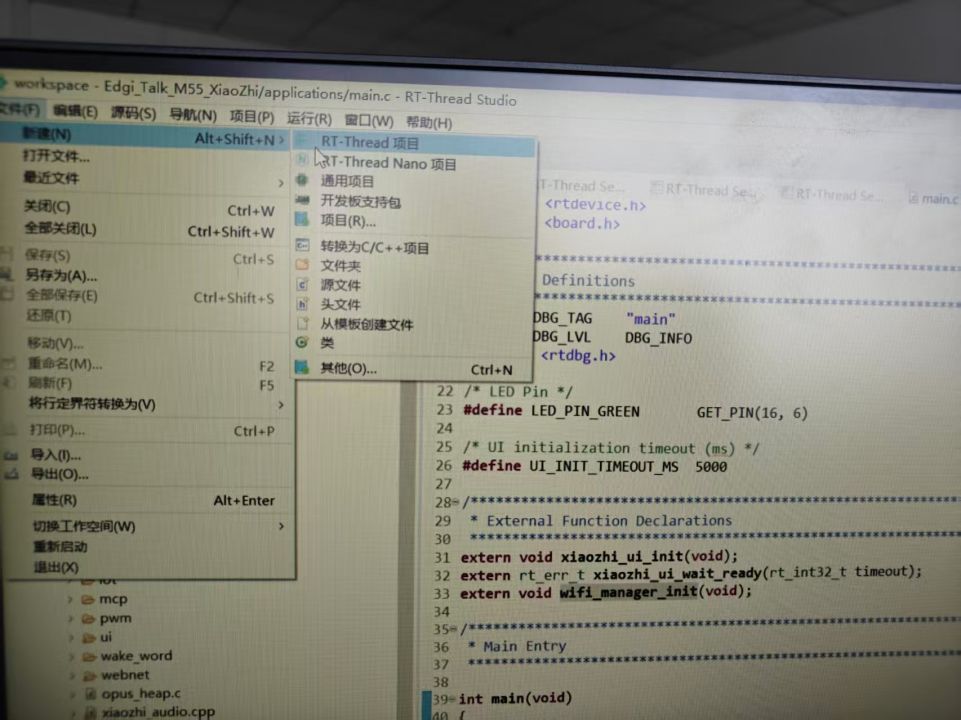Open the 新建(N) submenu arrow
The width and height of the screenshot is (961, 720).
tap(281, 140)
